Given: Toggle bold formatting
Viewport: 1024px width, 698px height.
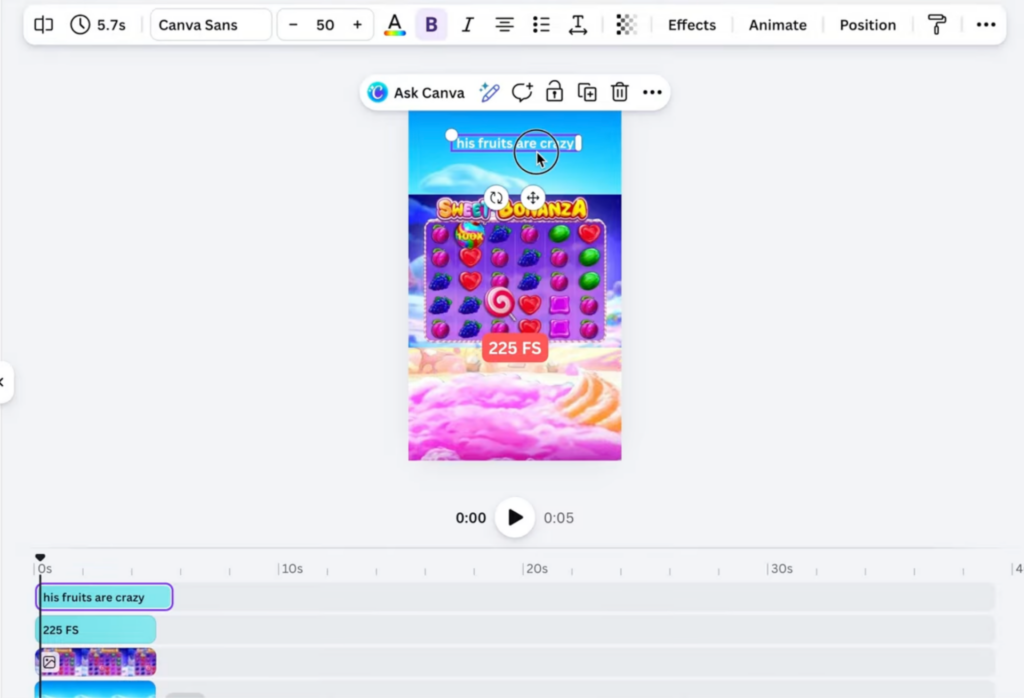Looking at the screenshot, I should point(431,25).
